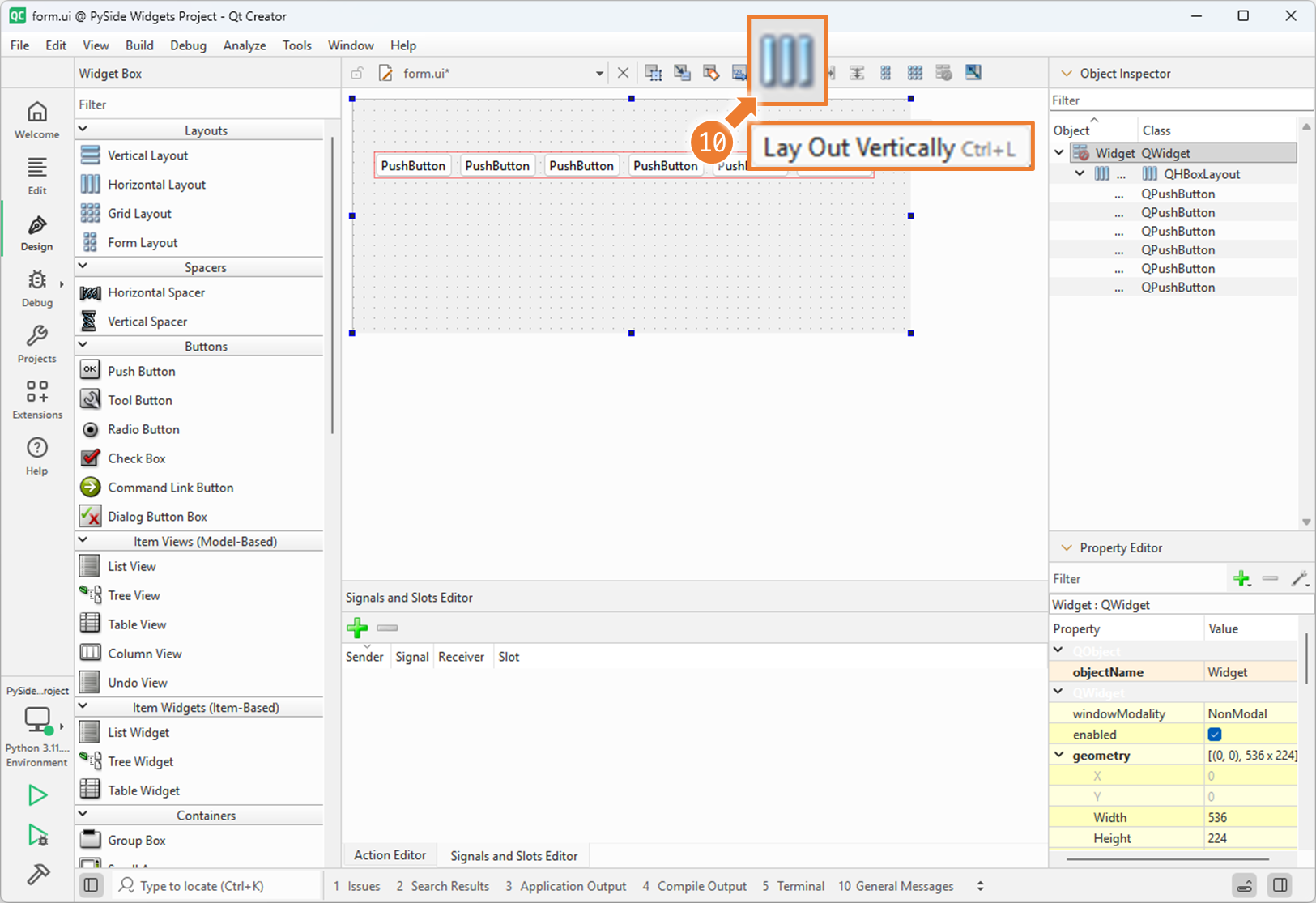
Task: Collapse Containers category in Widget Box
Action: pos(83,815)
